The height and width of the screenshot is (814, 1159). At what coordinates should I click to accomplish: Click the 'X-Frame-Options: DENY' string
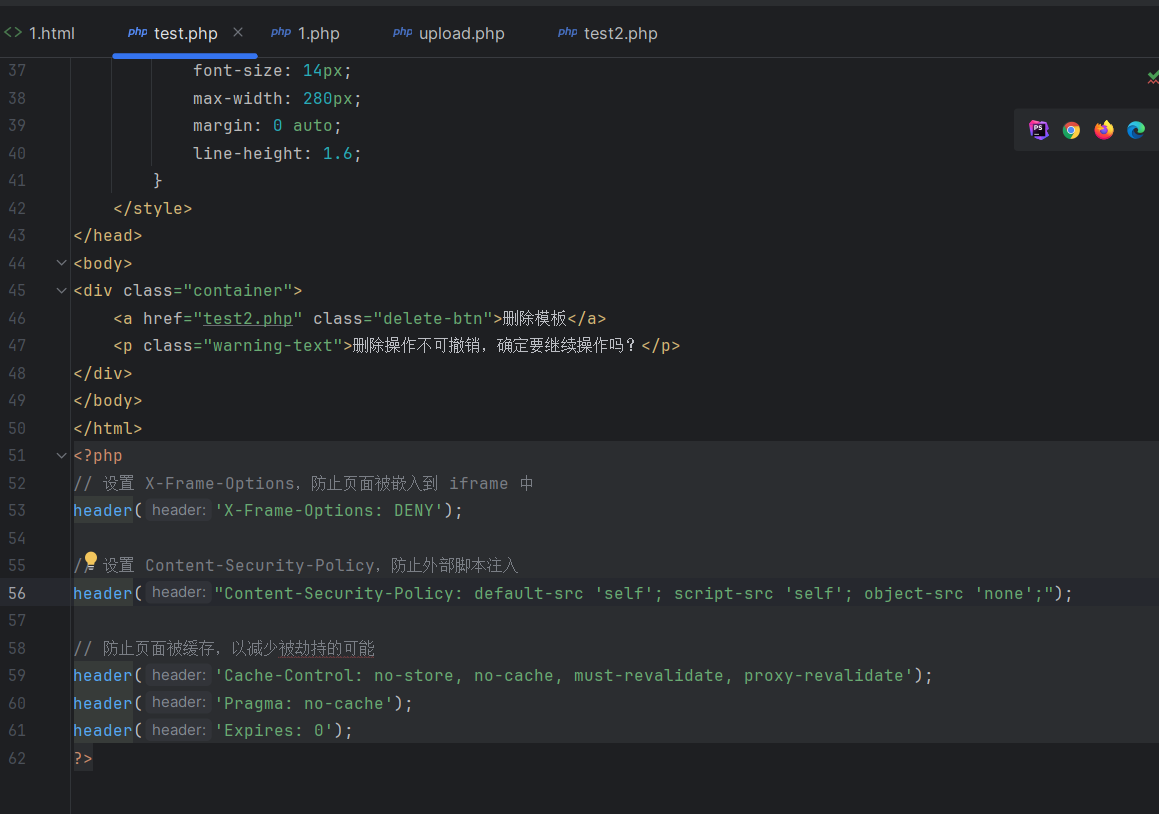328,510
